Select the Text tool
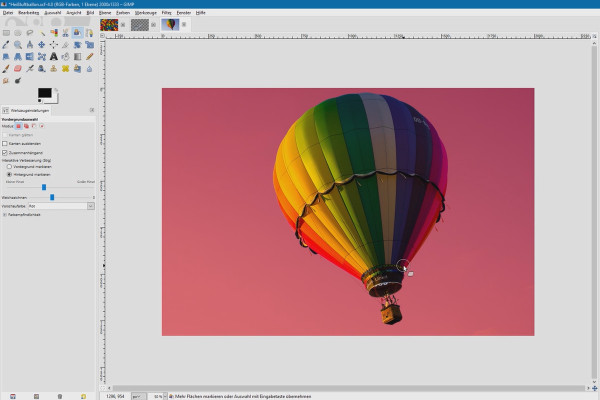 click(x=54, y=57)
